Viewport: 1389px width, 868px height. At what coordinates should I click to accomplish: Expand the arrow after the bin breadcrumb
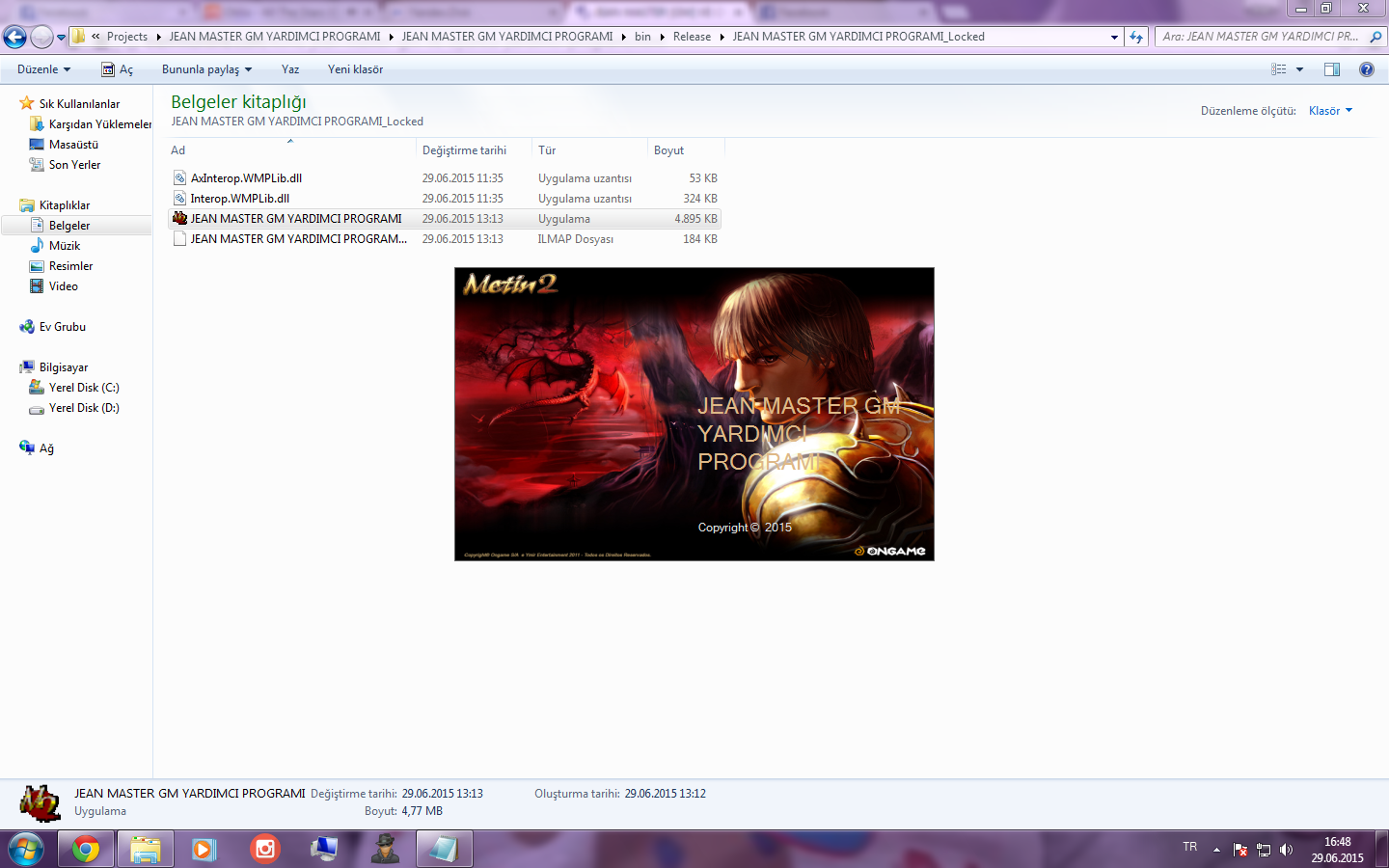pos(662,37)
